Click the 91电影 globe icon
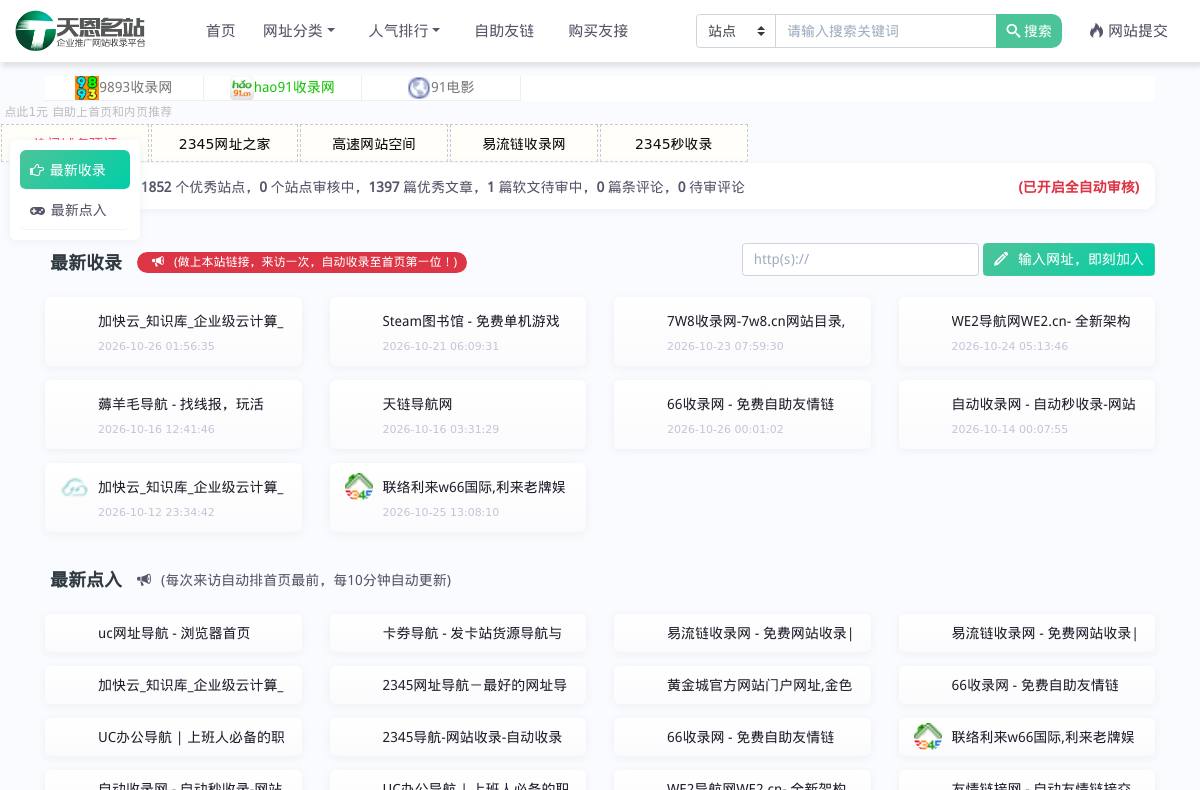 pyautogui.click(x=419, y=88)
